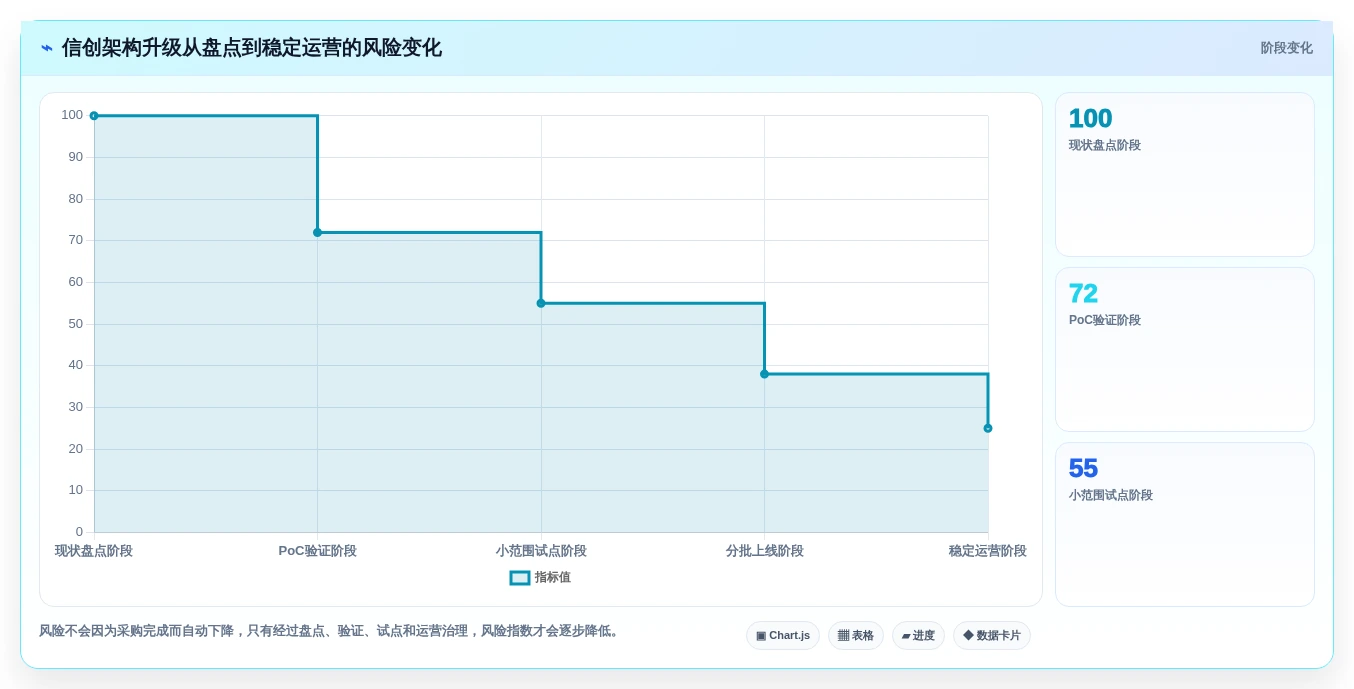This screenshot has width=1354, height=689.
Task: Click the PoC验证阶段 card caption
Action: pyautogui.click(x=1105, y=321)
